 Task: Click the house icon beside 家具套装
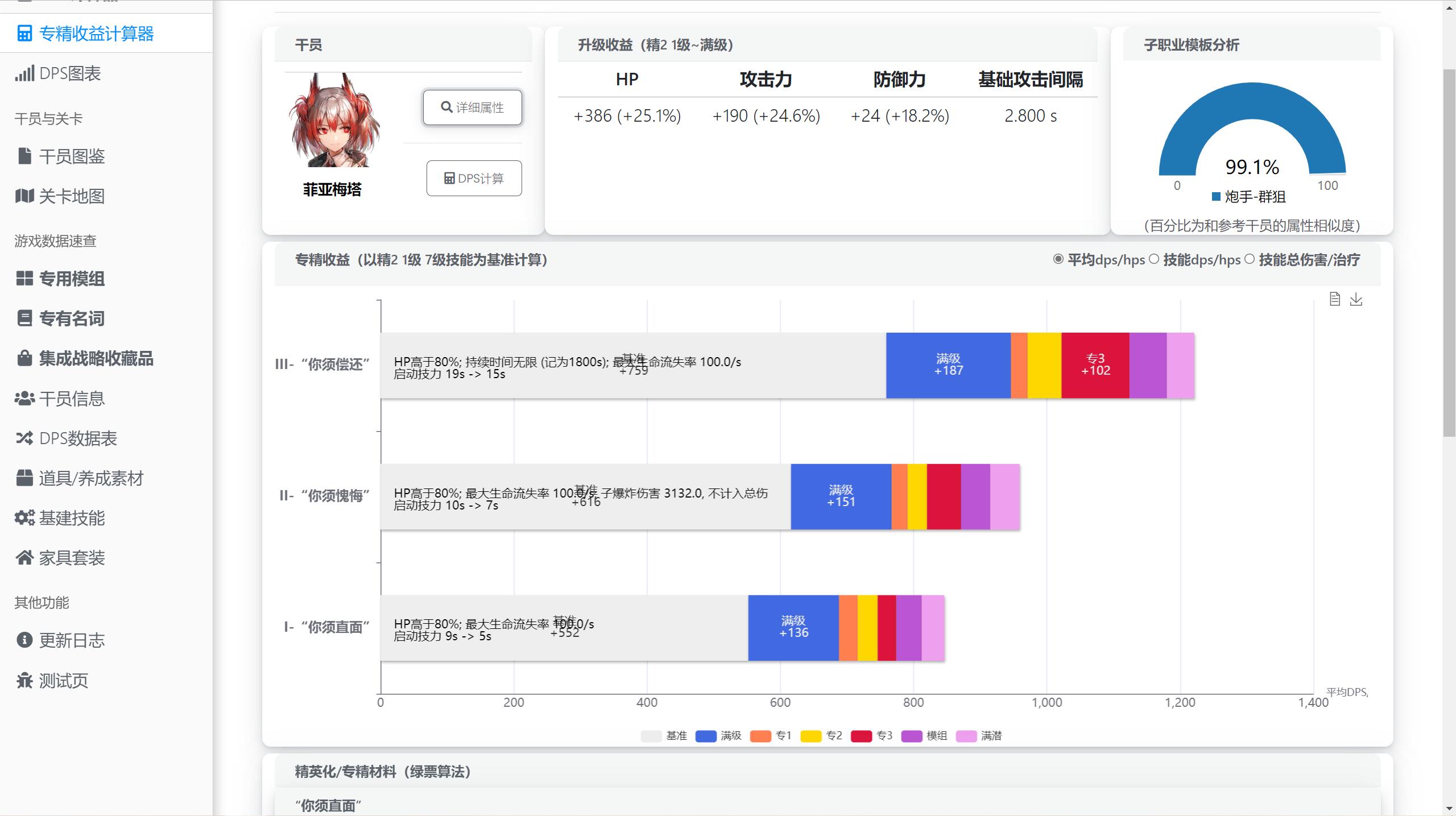tap(24, 558)
